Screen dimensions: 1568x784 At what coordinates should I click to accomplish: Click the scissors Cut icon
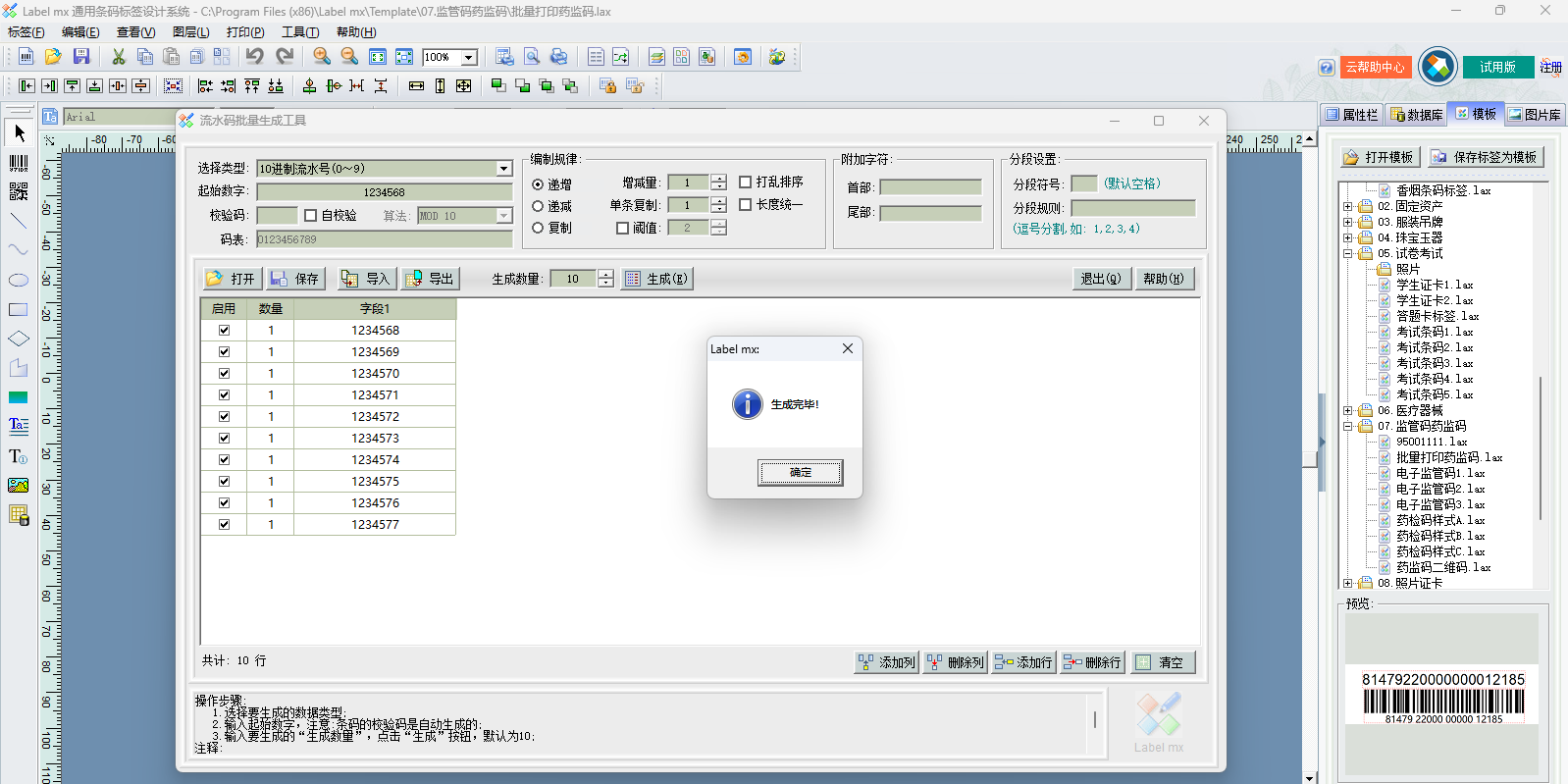119,57
